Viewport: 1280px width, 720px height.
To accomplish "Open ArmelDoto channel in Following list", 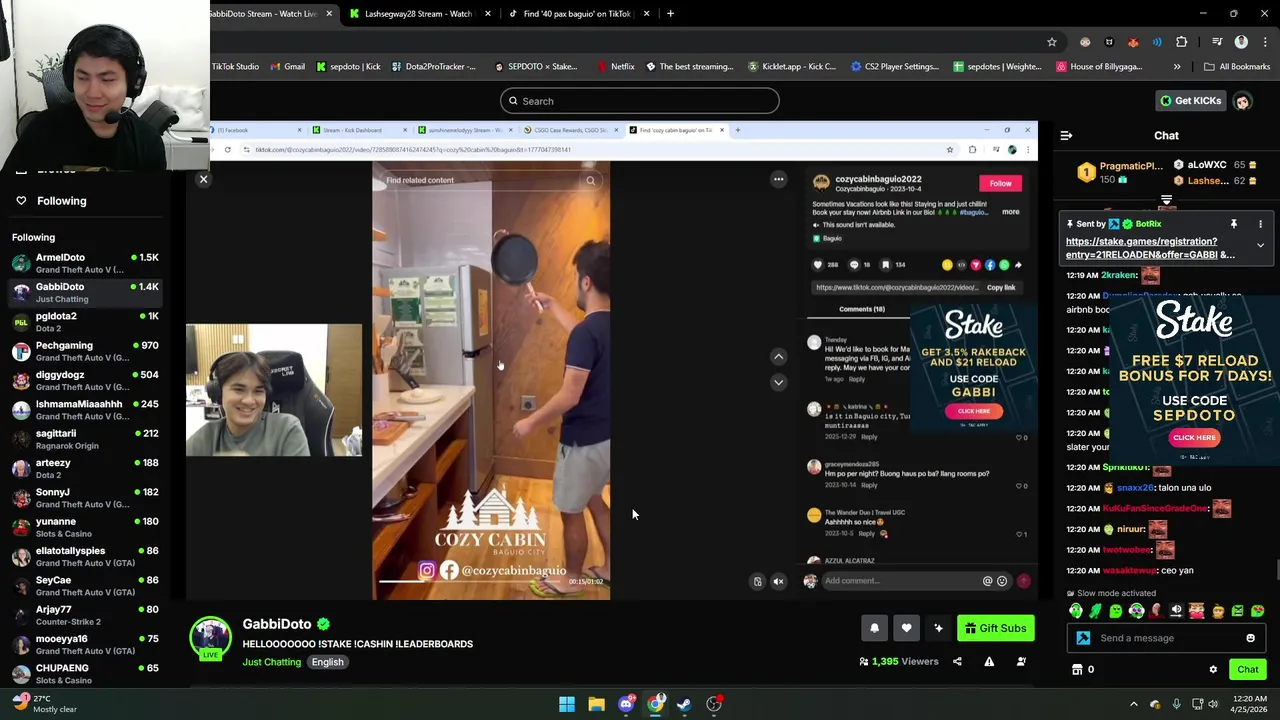I will click(x=84, y=263).
